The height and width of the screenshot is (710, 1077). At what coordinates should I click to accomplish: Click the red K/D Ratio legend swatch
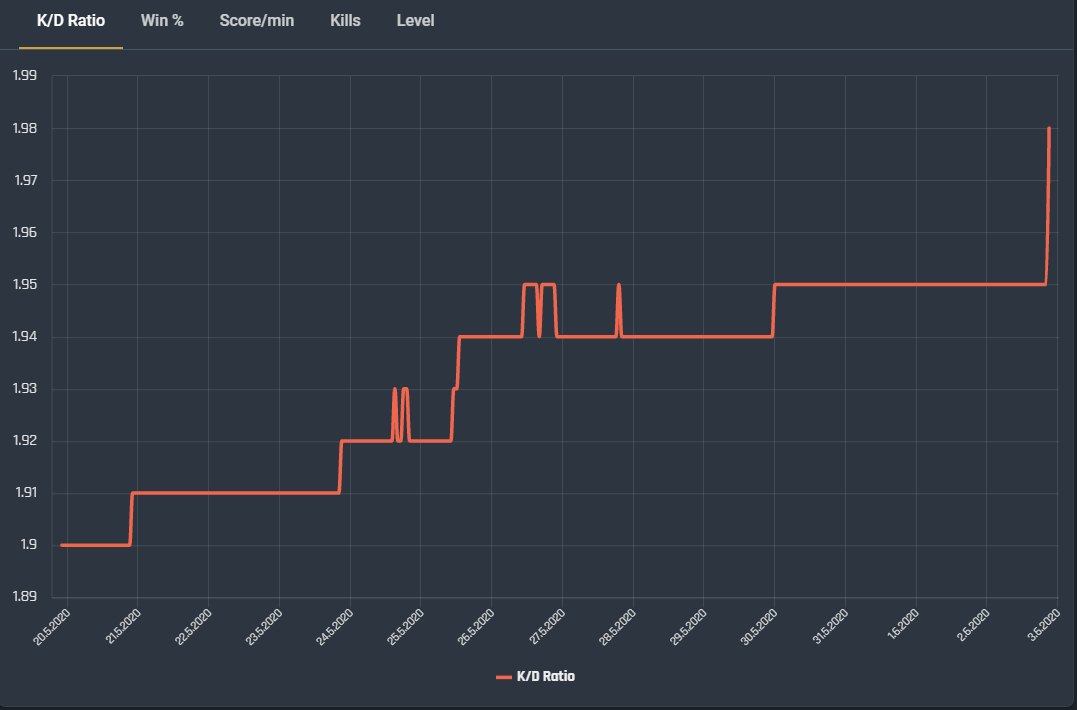coord(503,677)
